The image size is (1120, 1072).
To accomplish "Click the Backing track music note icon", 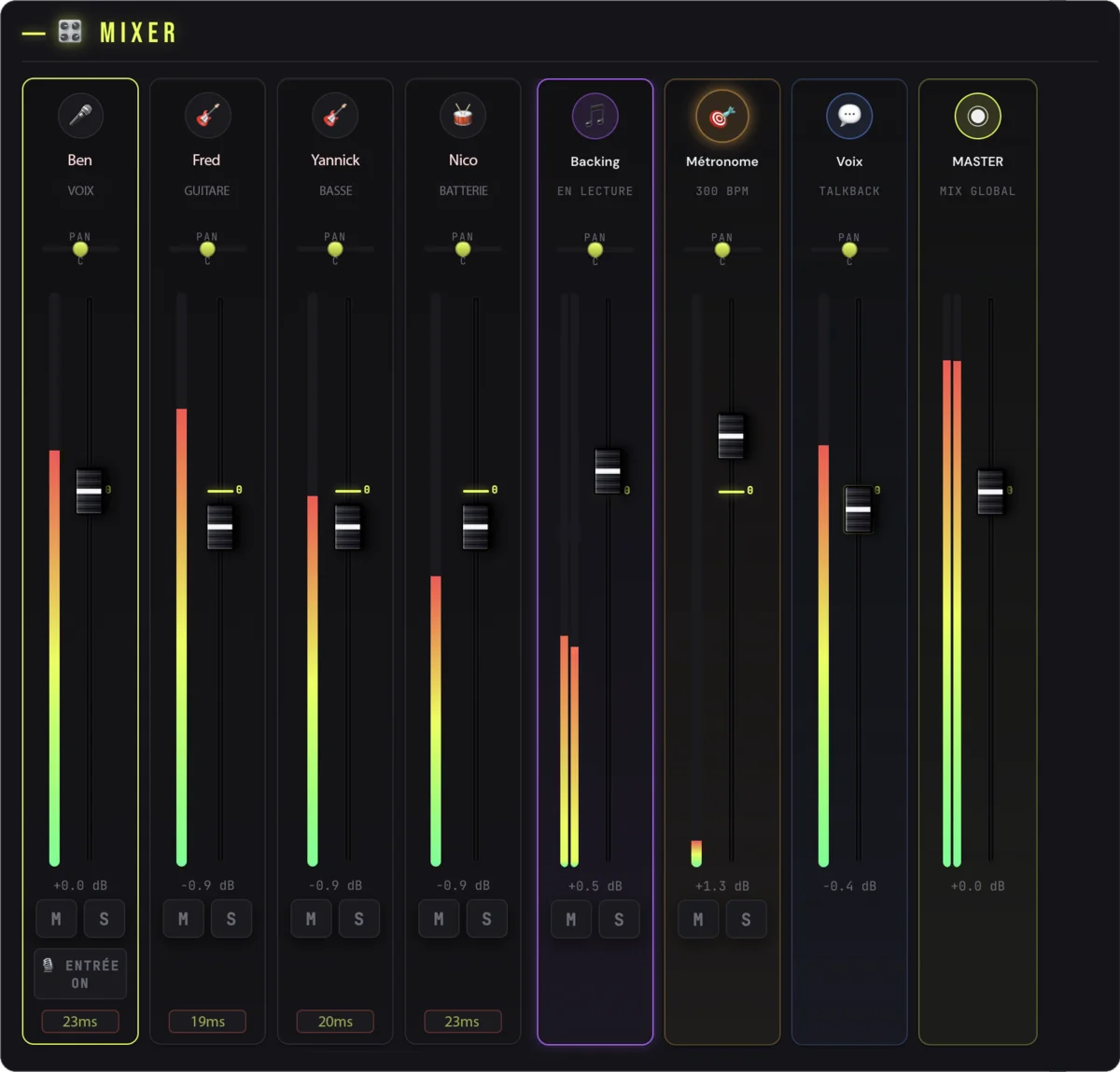I will [595, 117].
